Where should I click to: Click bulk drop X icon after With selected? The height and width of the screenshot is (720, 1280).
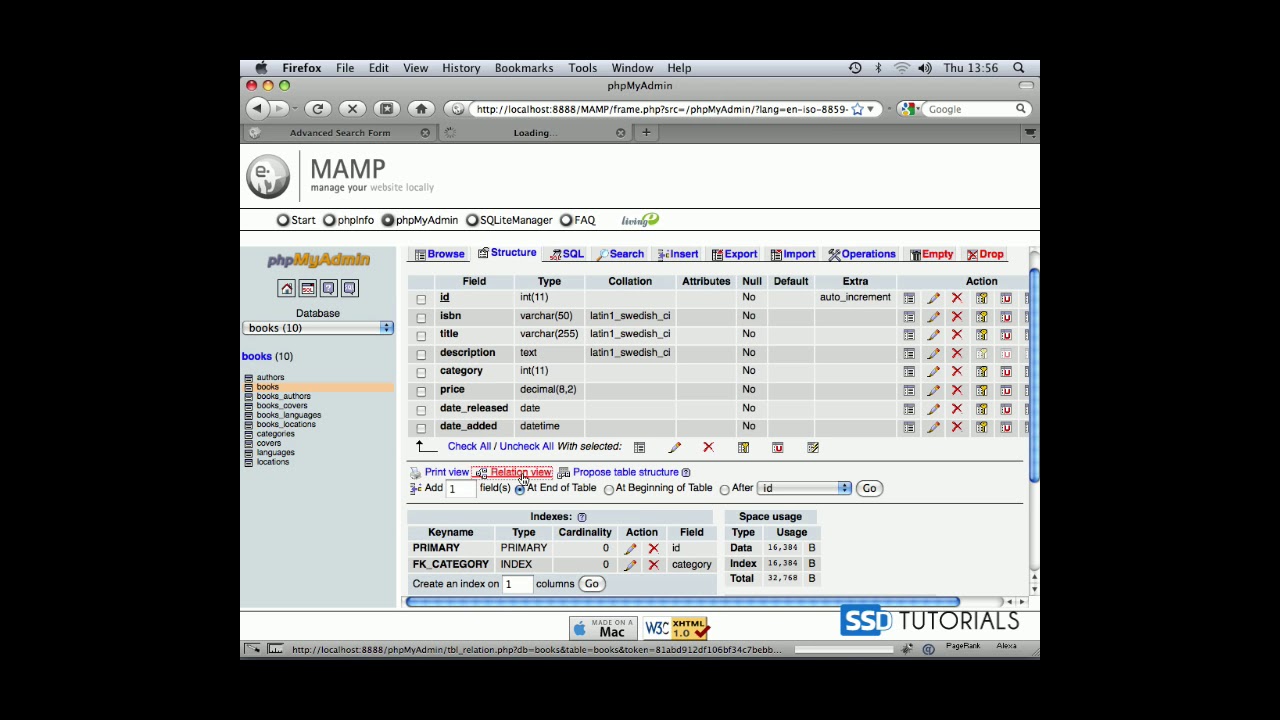coord(708,447)
